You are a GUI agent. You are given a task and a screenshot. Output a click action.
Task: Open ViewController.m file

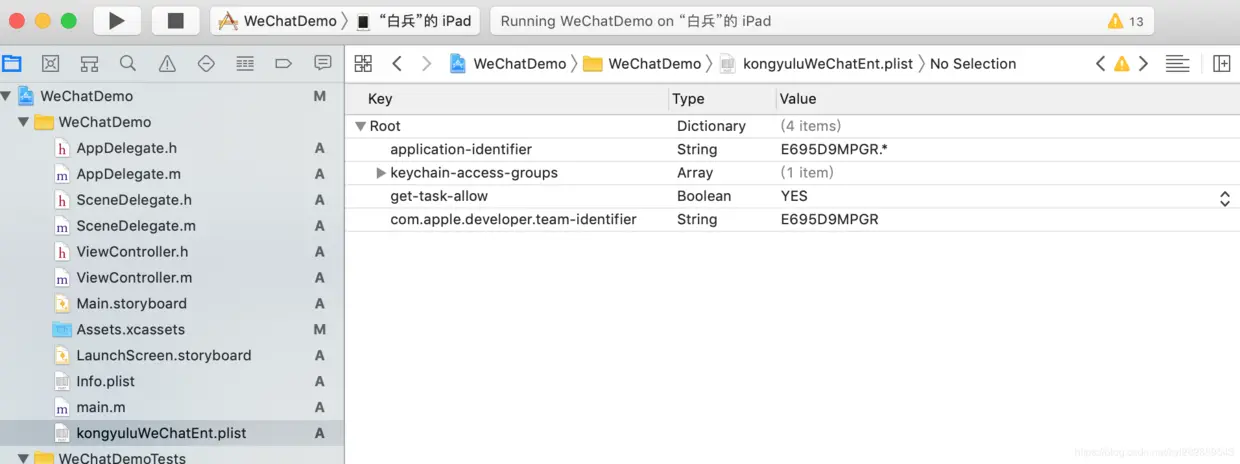(x=134, y=278)
